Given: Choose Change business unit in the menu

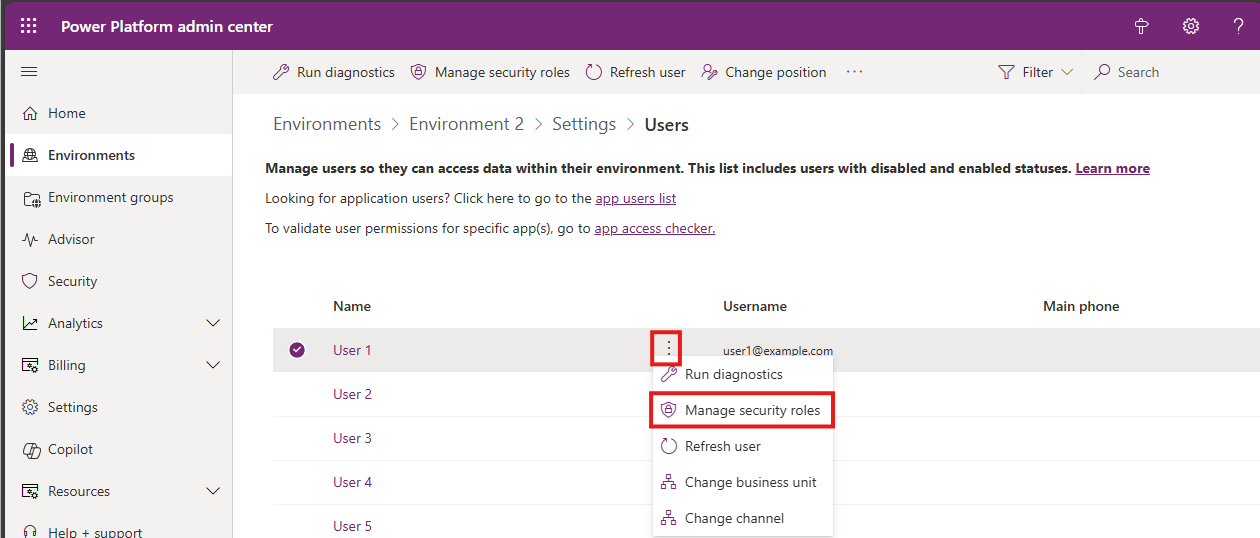Looking at the screenshot, I should pyautogui.click(x=743, y=482).
